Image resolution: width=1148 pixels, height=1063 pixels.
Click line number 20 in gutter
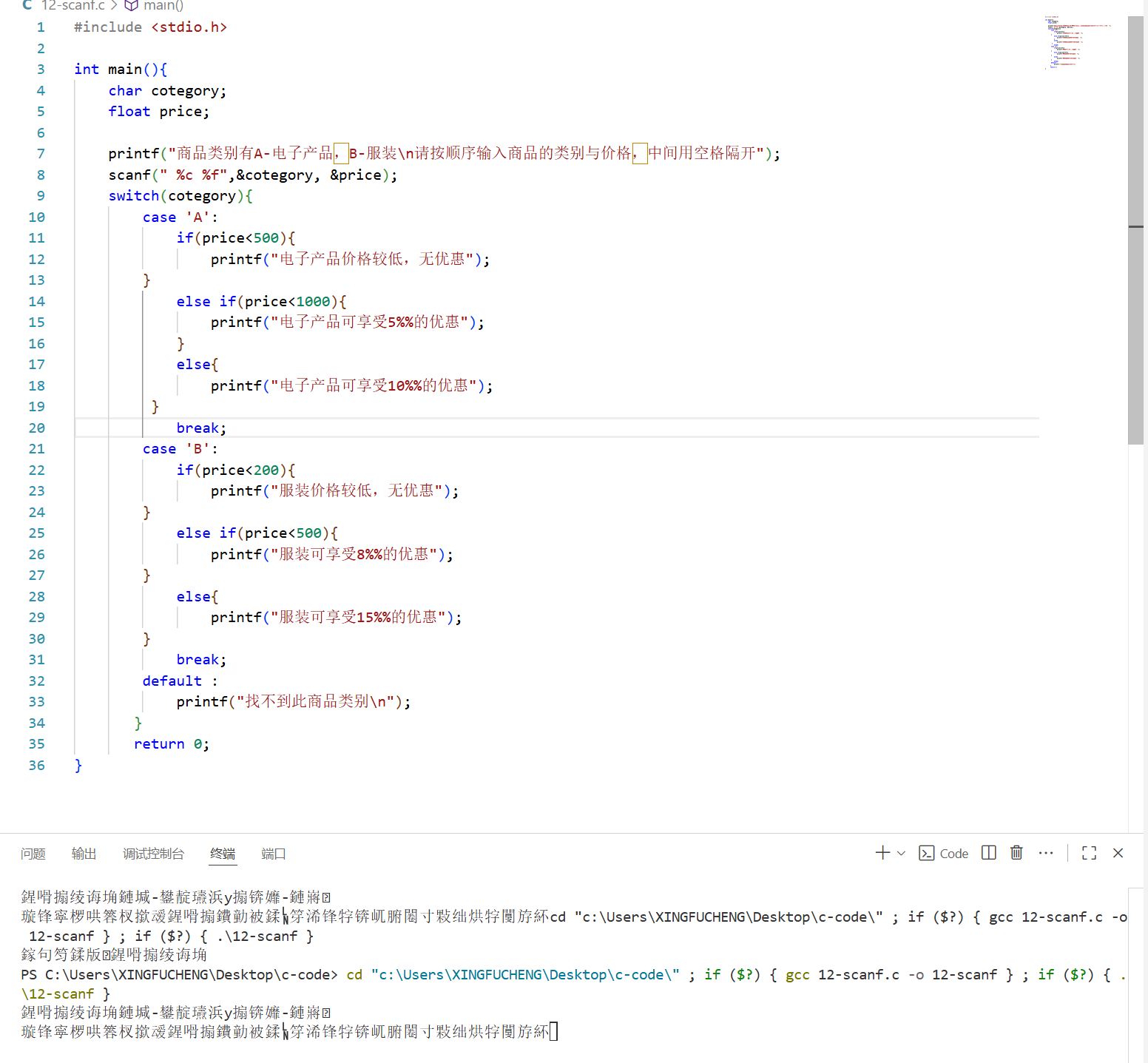[37, 428]
